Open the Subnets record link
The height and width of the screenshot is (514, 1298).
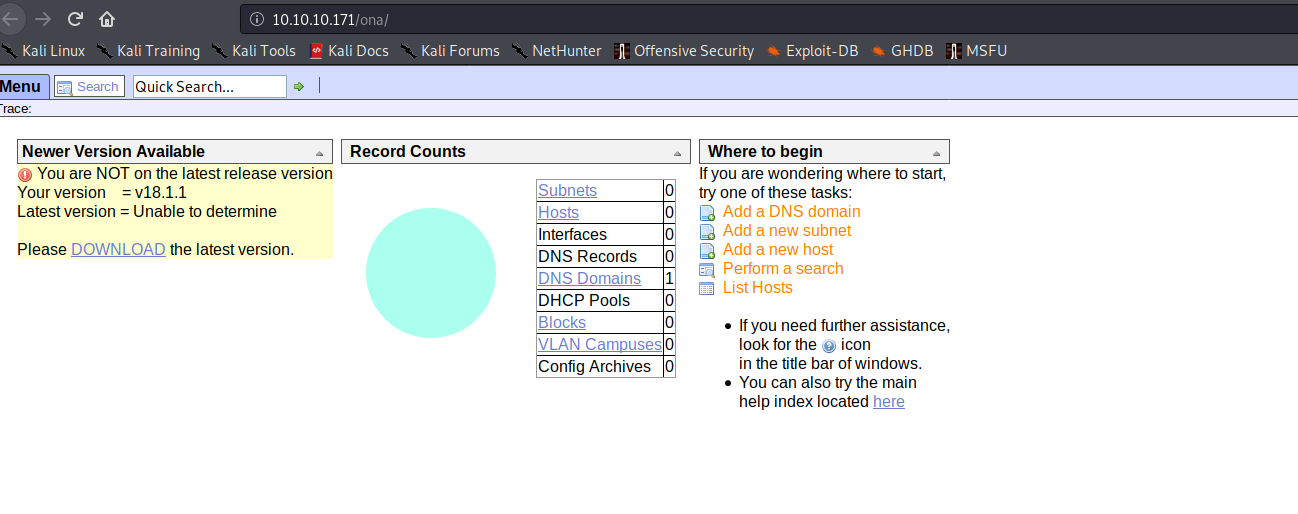tap(567, 190)
